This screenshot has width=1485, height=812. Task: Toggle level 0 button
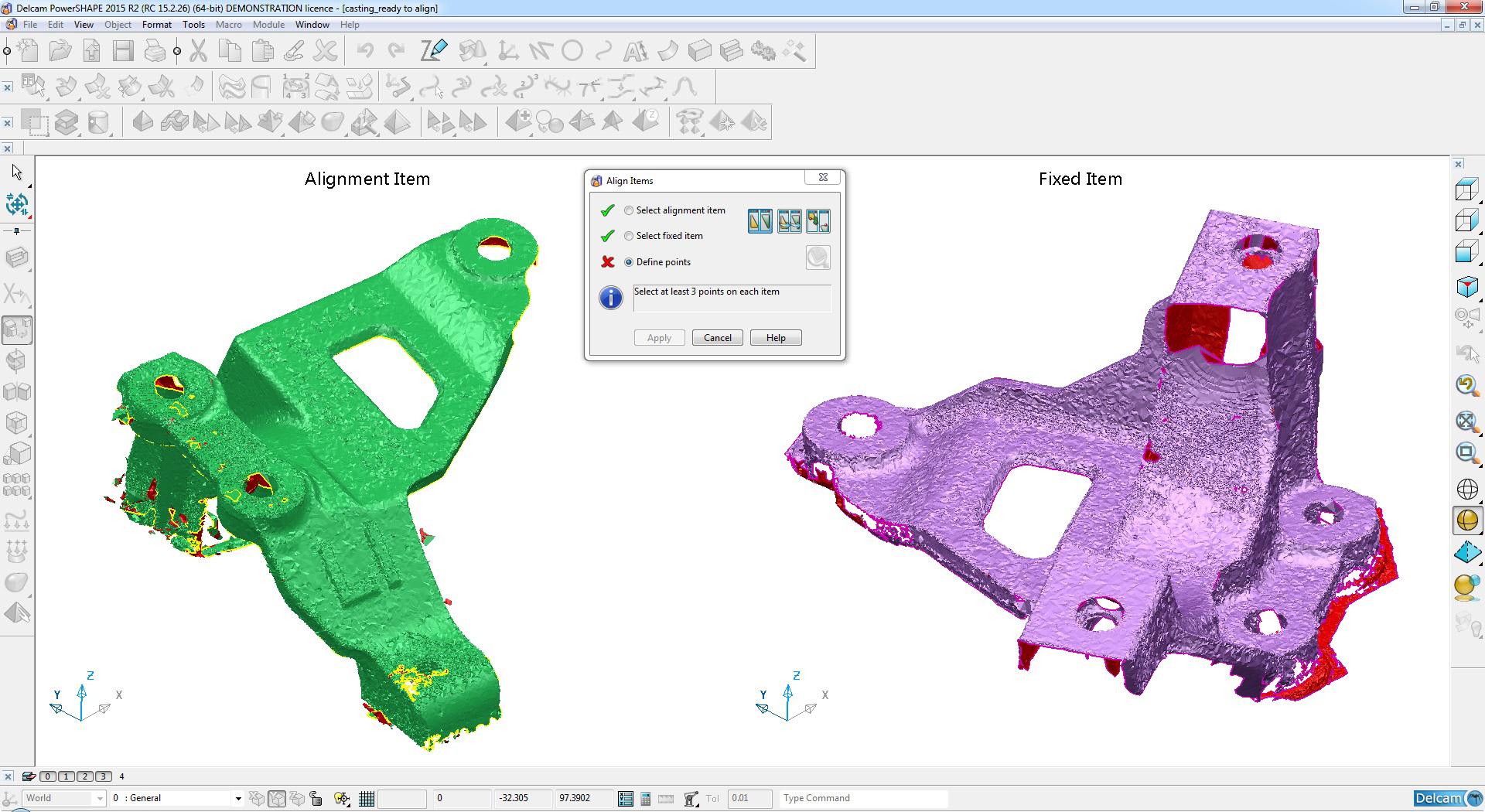pos(47,776)
